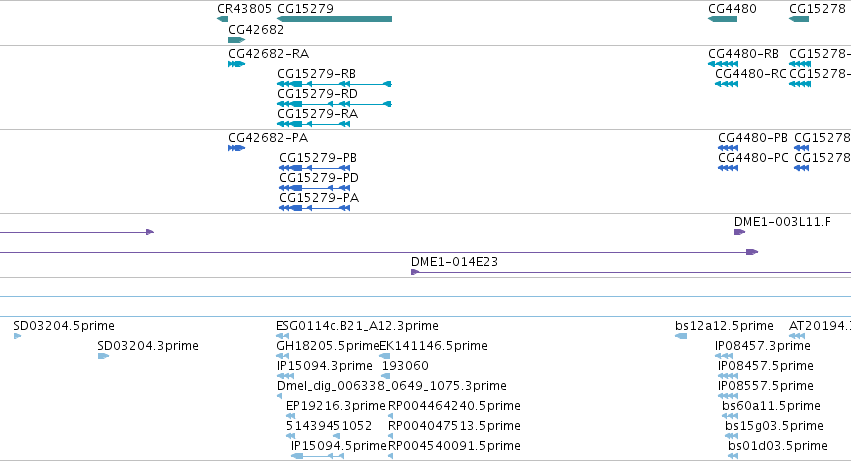Select transcript label CG42682-RA

tap(269, 54)
